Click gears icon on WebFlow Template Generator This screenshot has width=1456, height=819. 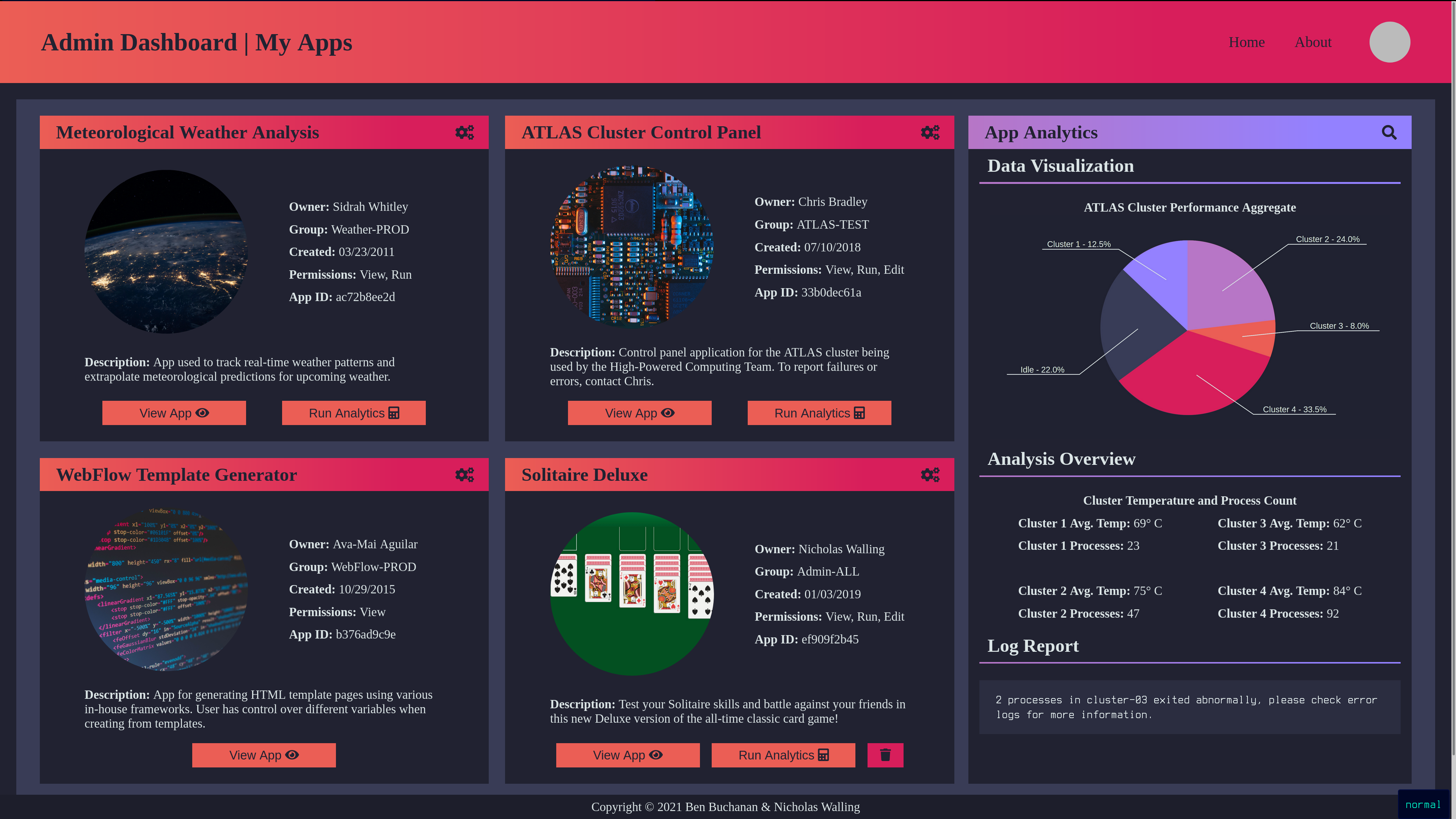tap(464, 474)
